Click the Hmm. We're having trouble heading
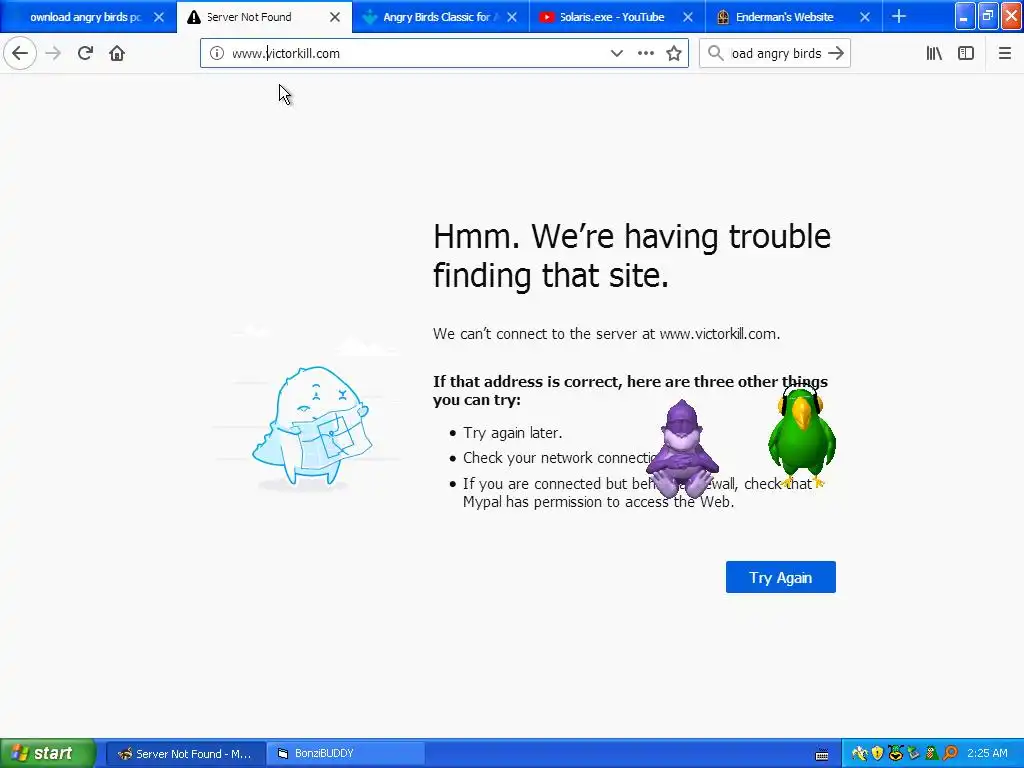Image resolution: width=1024 pixels, height=768 pixels. click(632, 255)
